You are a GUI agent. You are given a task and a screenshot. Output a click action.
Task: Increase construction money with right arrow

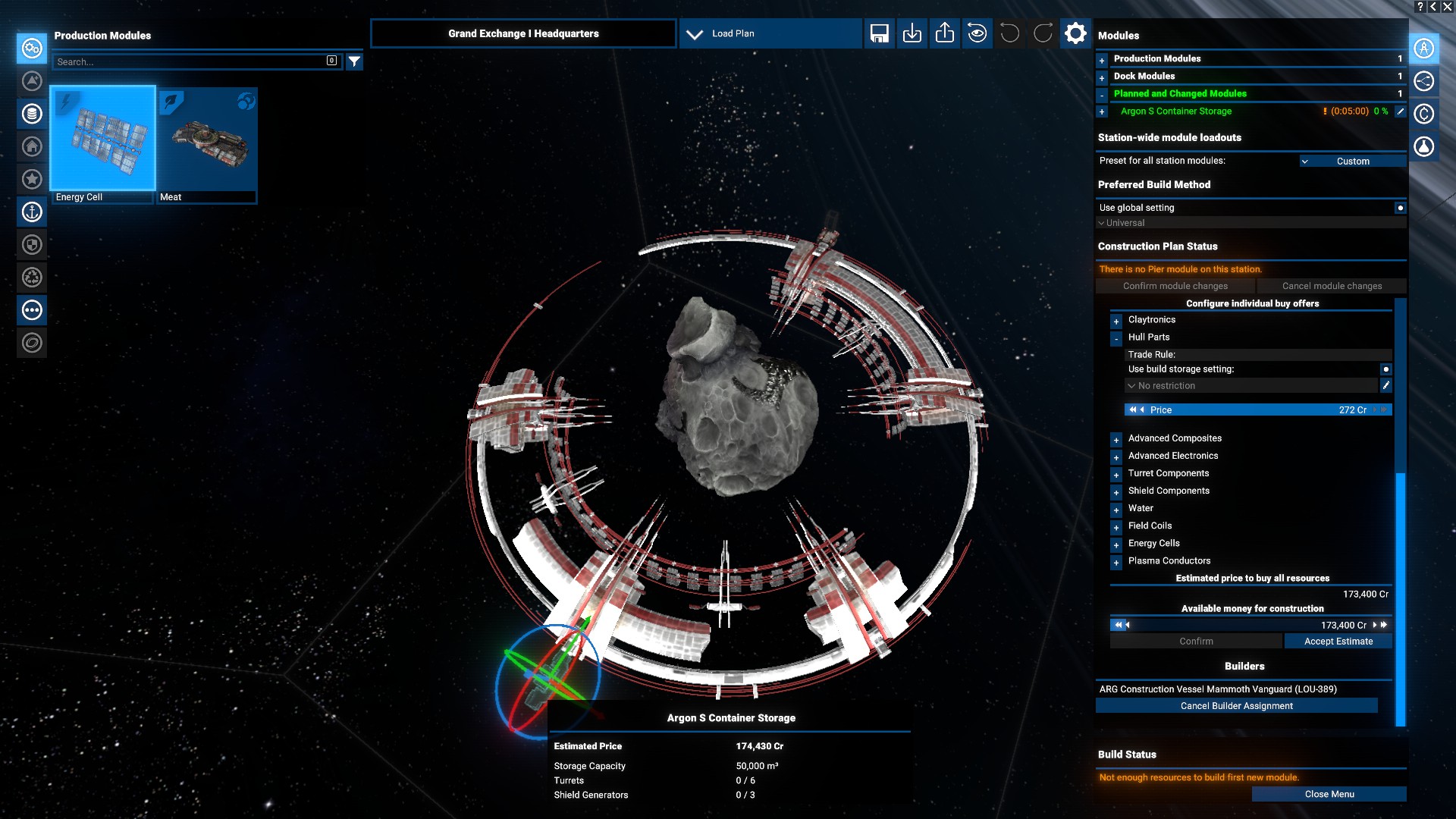point(1374,625)
